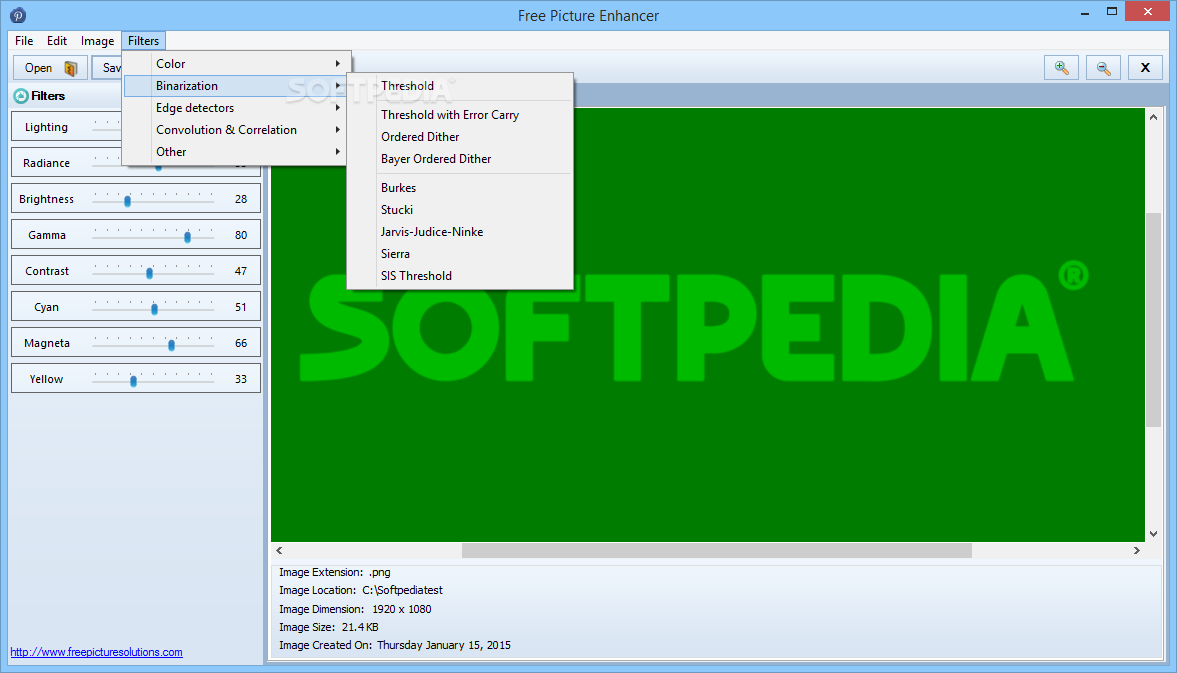Choose Jarvis-Judice-Ninke filter

coord(460,231)
